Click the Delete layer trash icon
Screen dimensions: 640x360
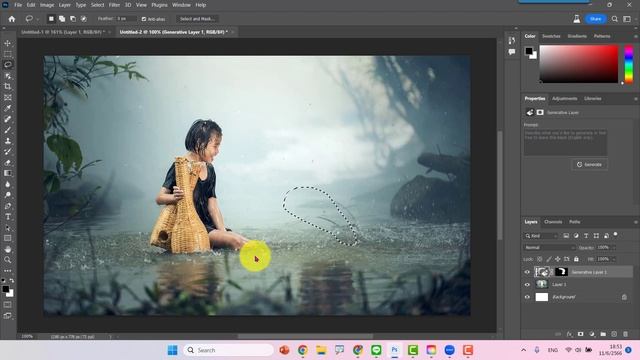pos(625,334)
